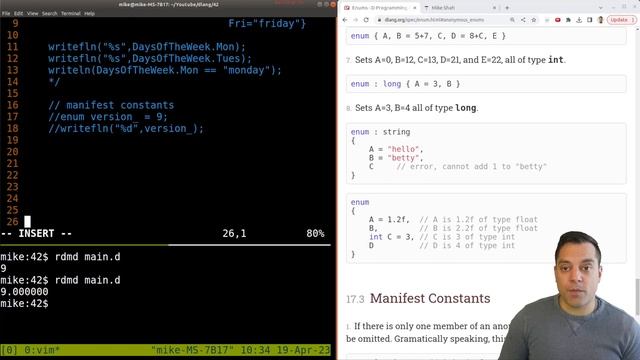Click enum : long { A = 3, B } code
Viewport: 640px width, 360px height.
pos(405,84)
